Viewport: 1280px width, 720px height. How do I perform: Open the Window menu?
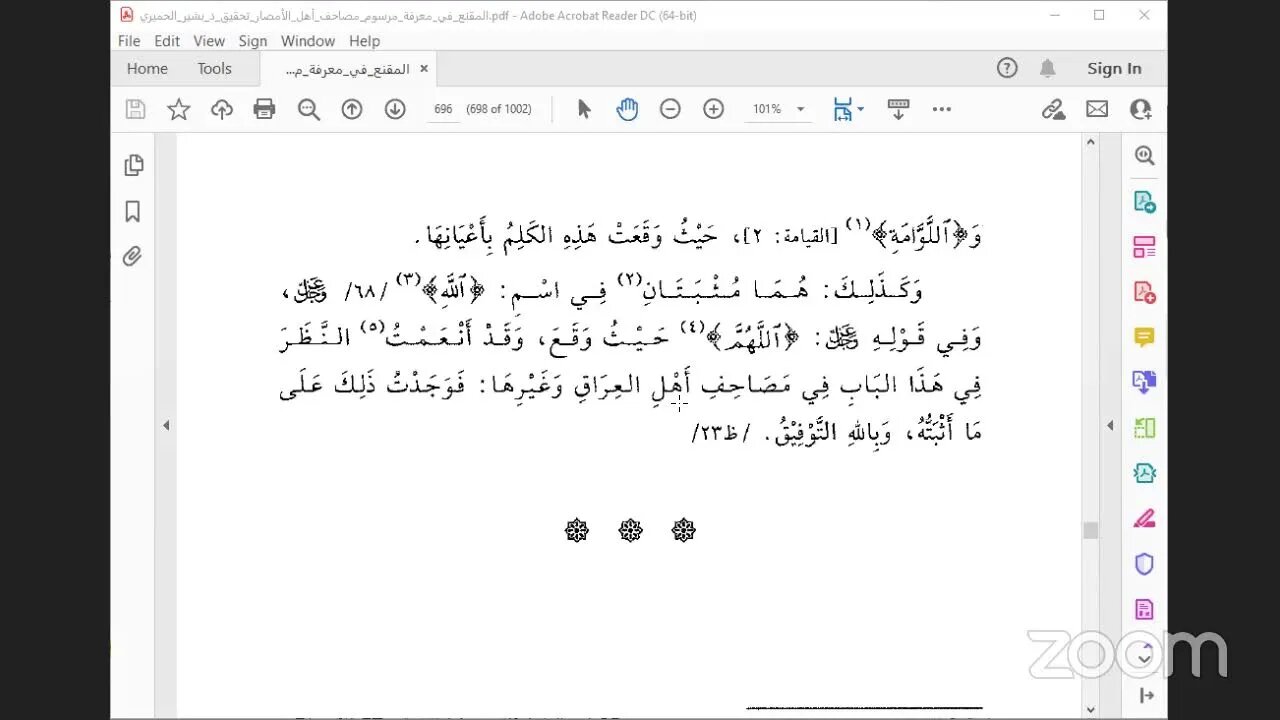pyautogui.click(x=308, y=41)
